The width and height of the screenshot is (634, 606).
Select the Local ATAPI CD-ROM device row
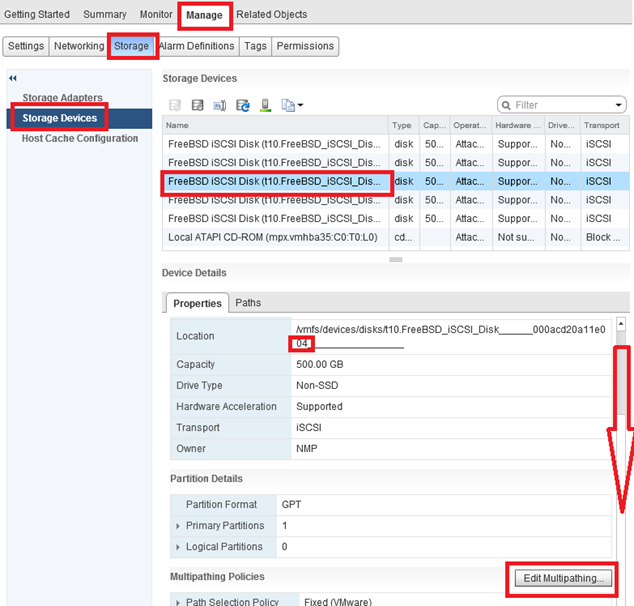click(274, 238)
